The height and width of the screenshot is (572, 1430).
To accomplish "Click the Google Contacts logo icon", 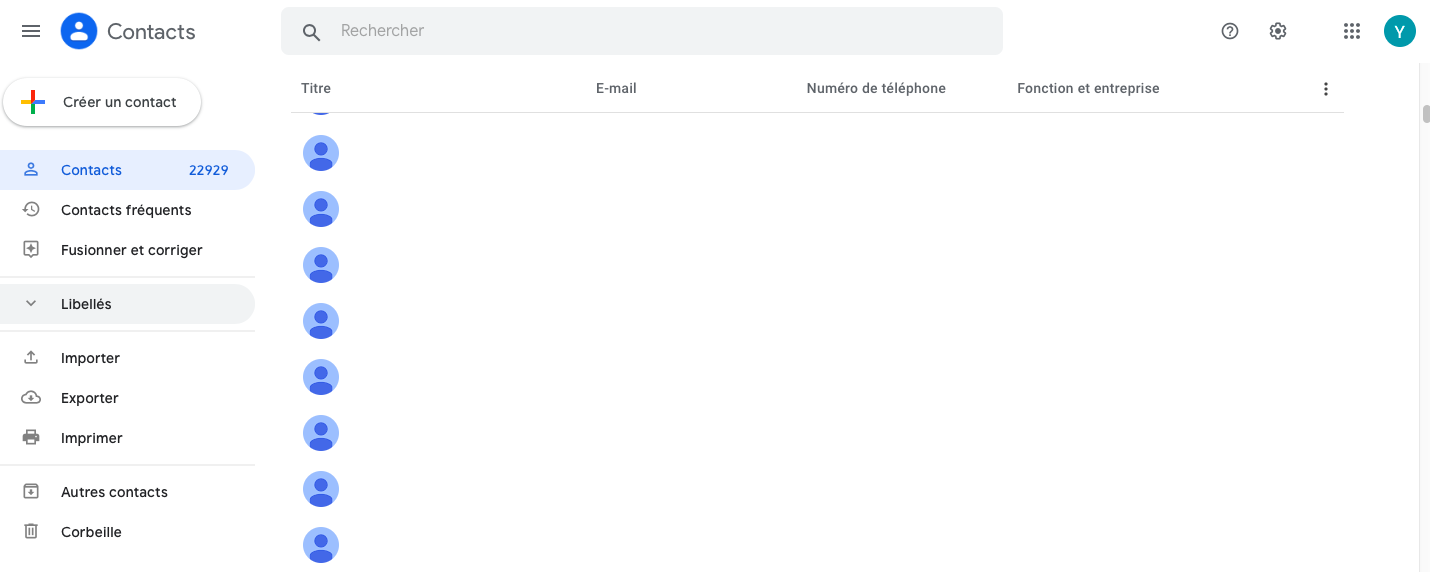I will tap(79, 31).
